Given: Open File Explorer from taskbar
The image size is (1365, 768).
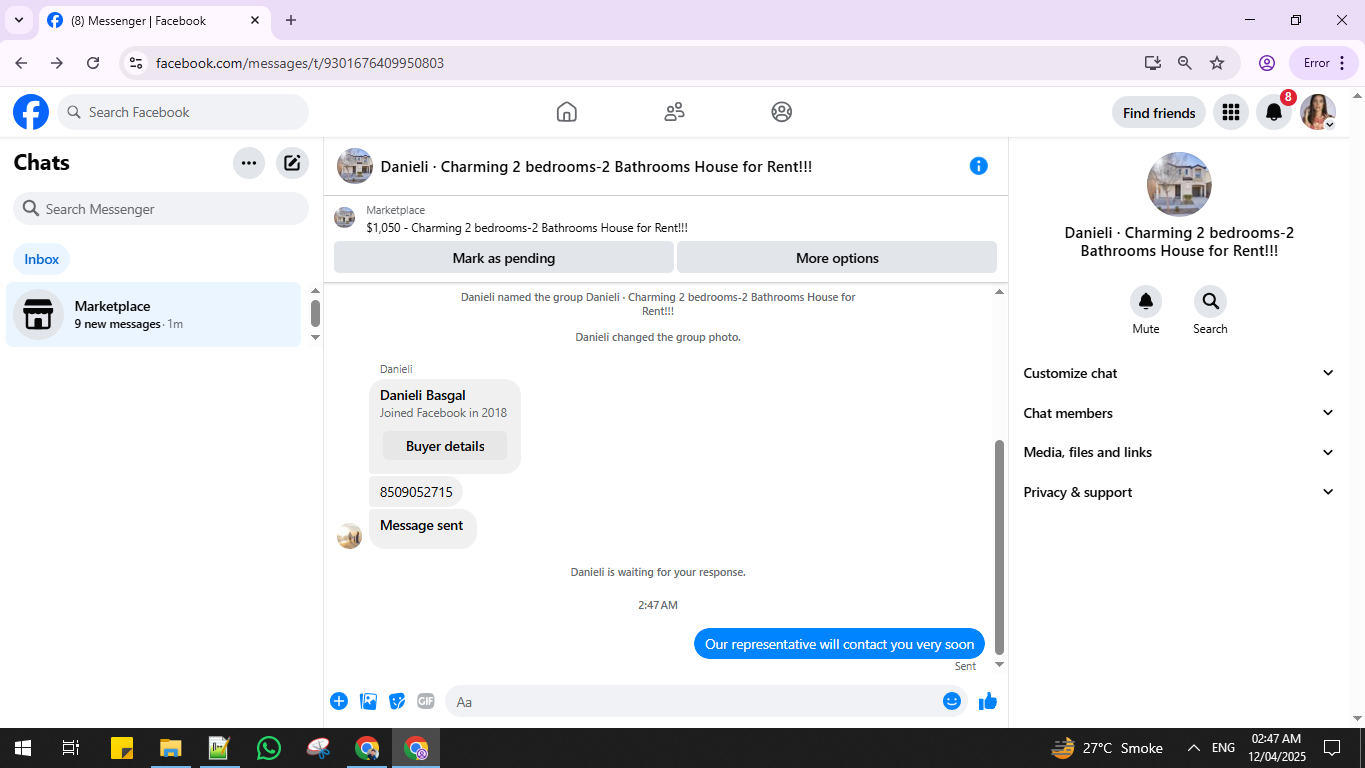Looking at the screenshot, I should click(x=170, y=748).
